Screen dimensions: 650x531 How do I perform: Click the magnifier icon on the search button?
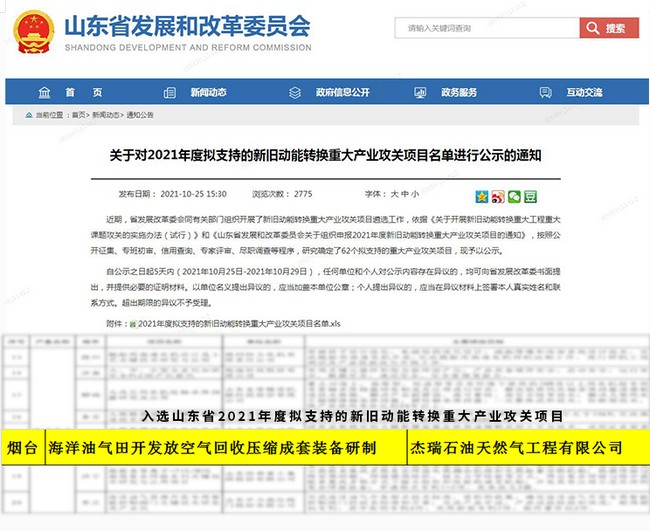593,28
